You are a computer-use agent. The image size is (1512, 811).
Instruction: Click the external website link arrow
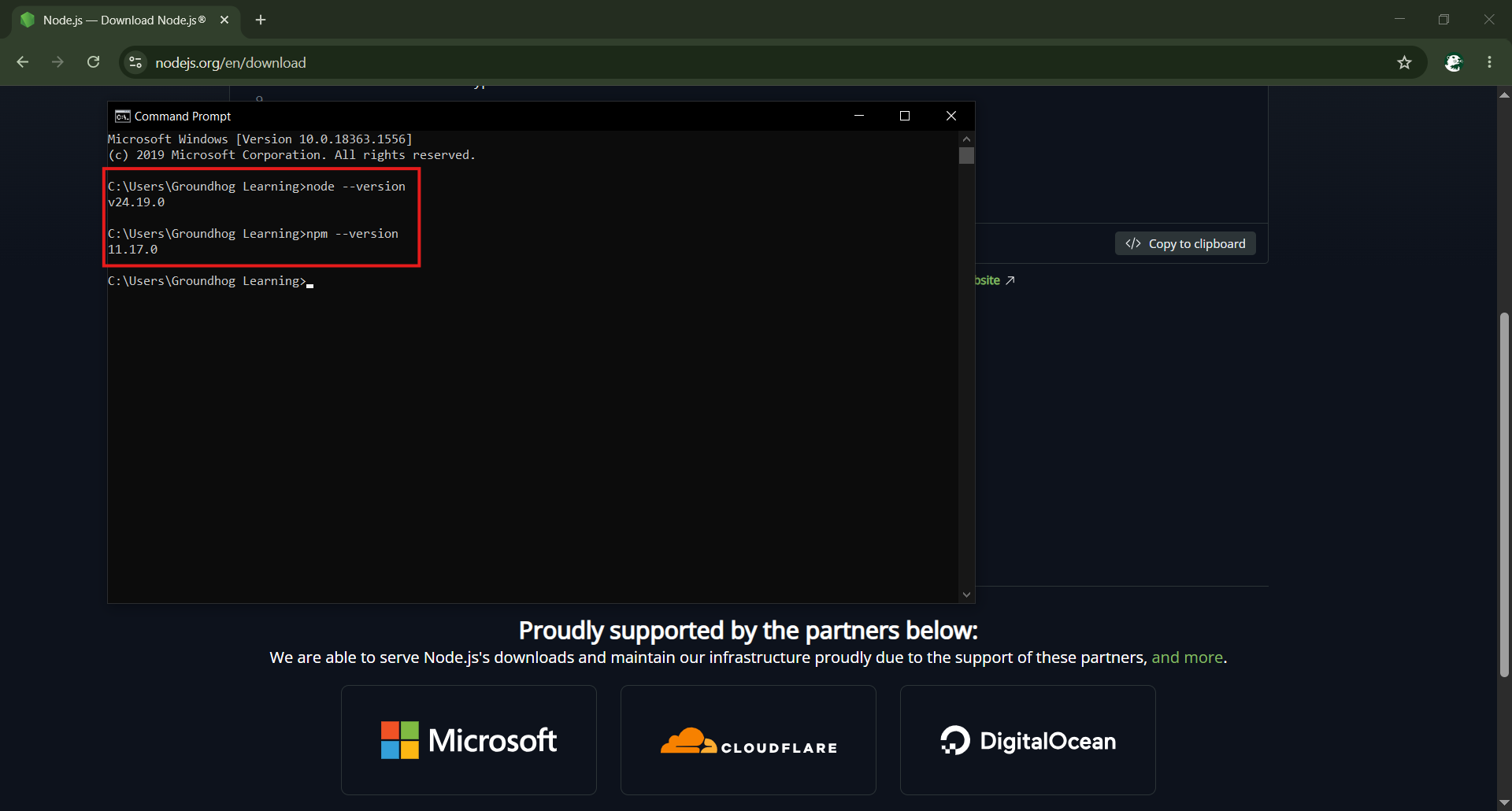(1010, 280)
